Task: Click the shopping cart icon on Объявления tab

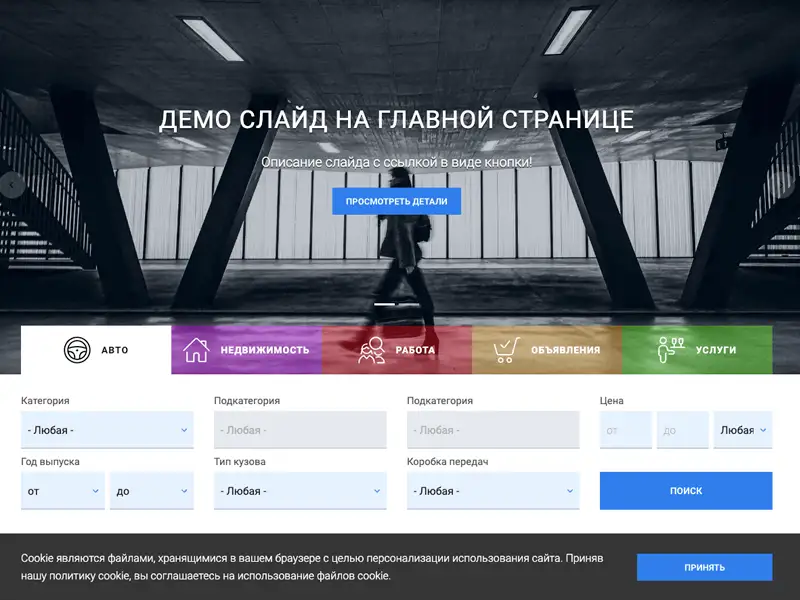Action: click(506, 350)
